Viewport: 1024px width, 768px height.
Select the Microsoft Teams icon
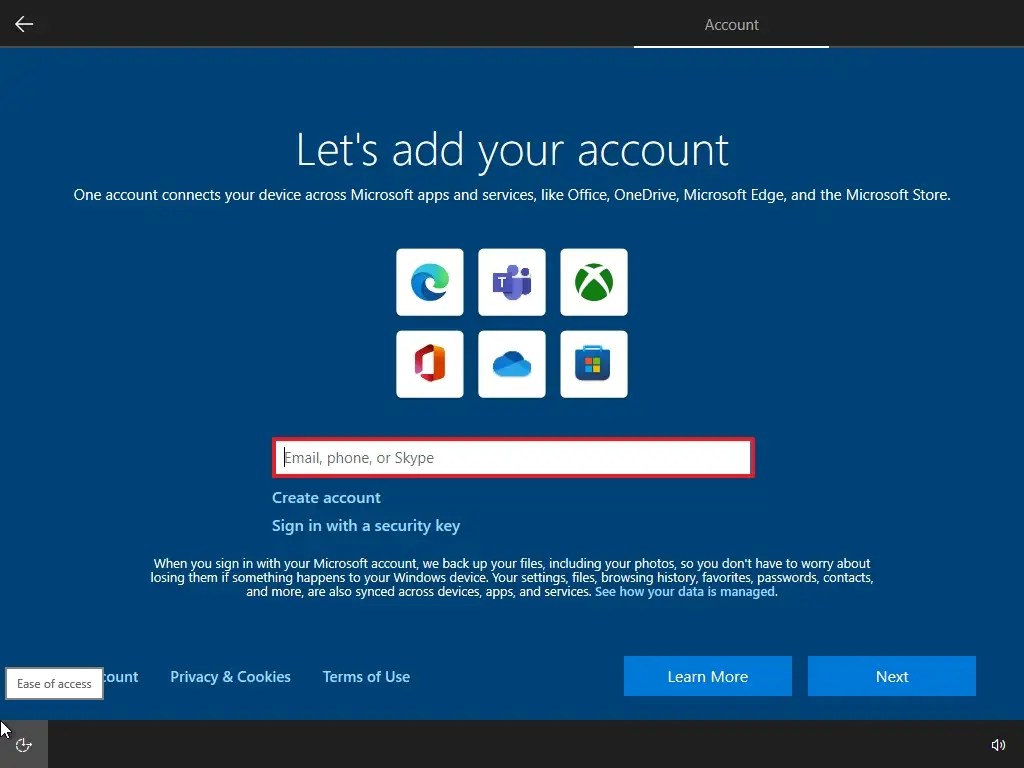tap(511, 281)
